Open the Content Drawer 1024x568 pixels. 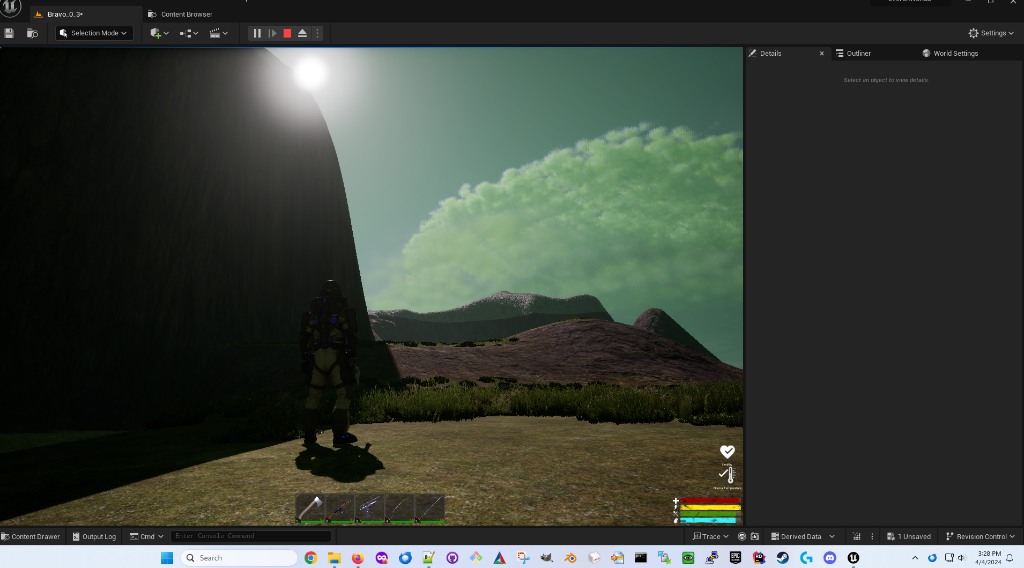31,536
